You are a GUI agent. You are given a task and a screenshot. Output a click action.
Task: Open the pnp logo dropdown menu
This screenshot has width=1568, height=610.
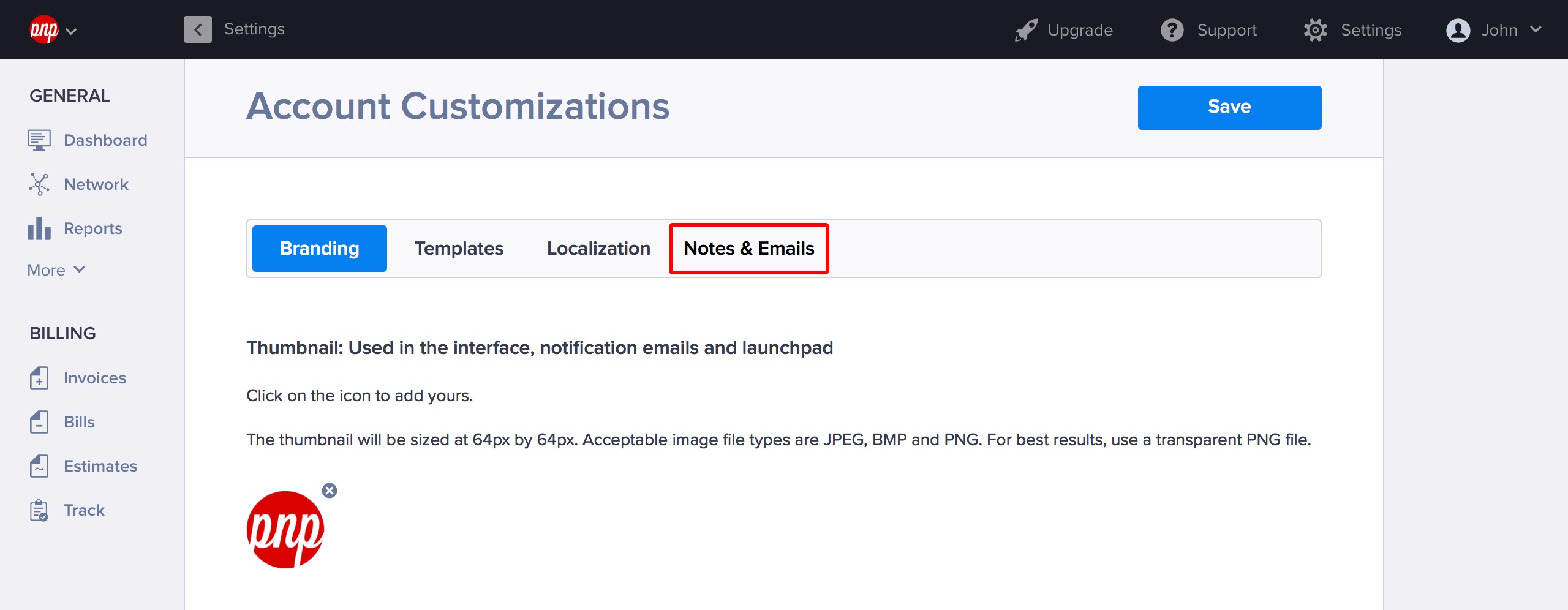pos(53,30)
